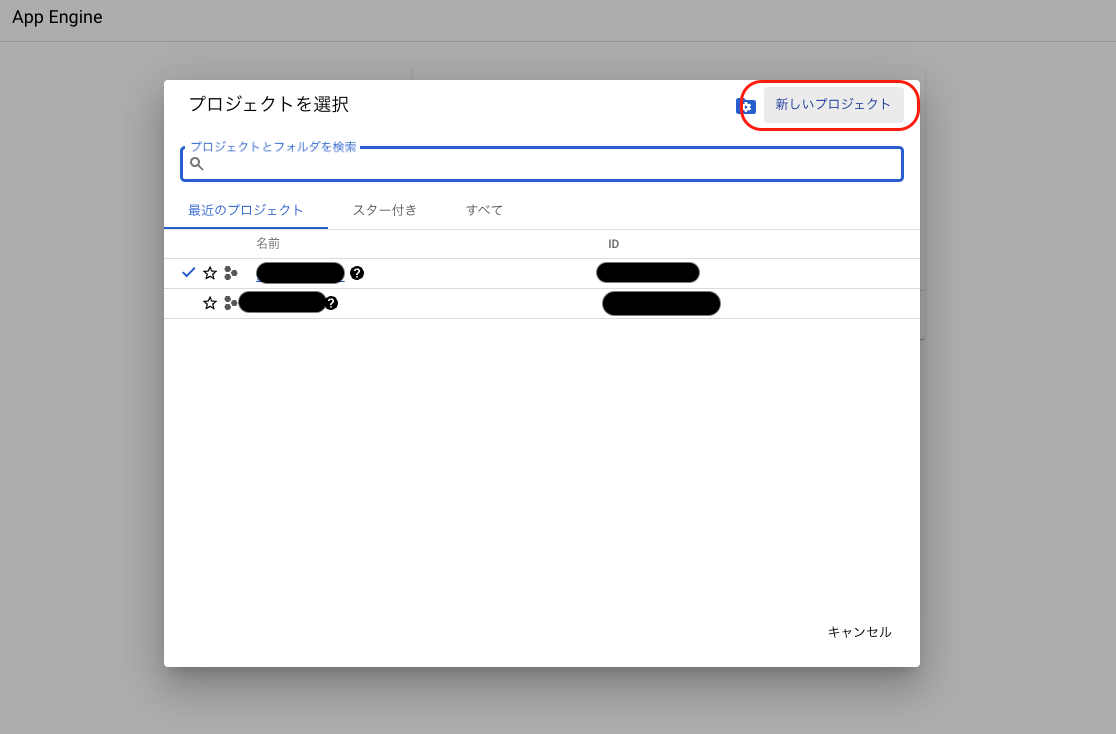Click the search label プロジェクトとフォルダを検索
Screen dimensions: 1116x734
(x=271, y=146)
